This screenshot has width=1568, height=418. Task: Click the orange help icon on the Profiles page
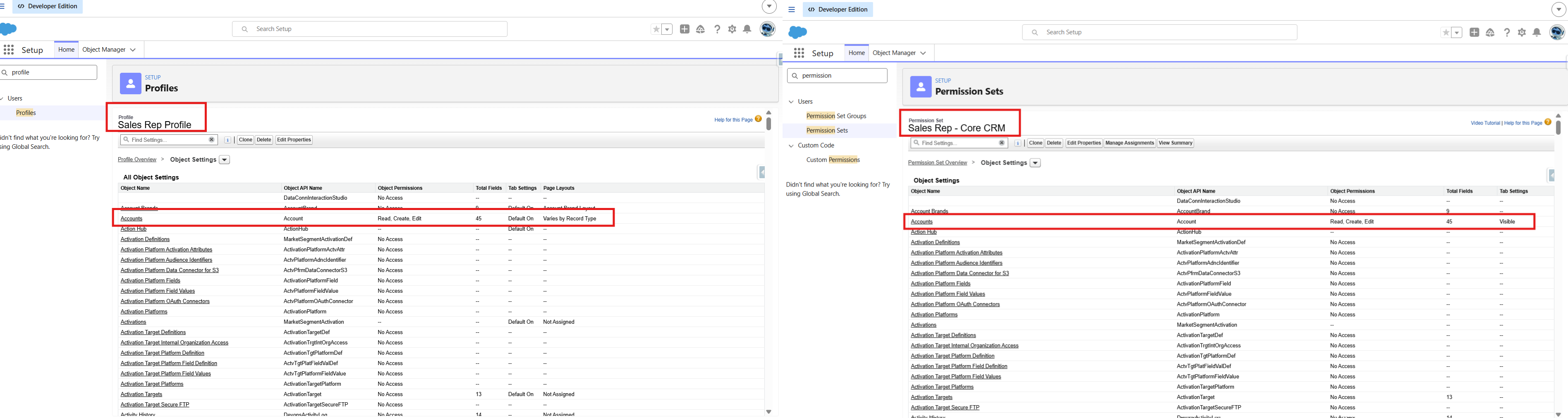click(x=759, y=119)
